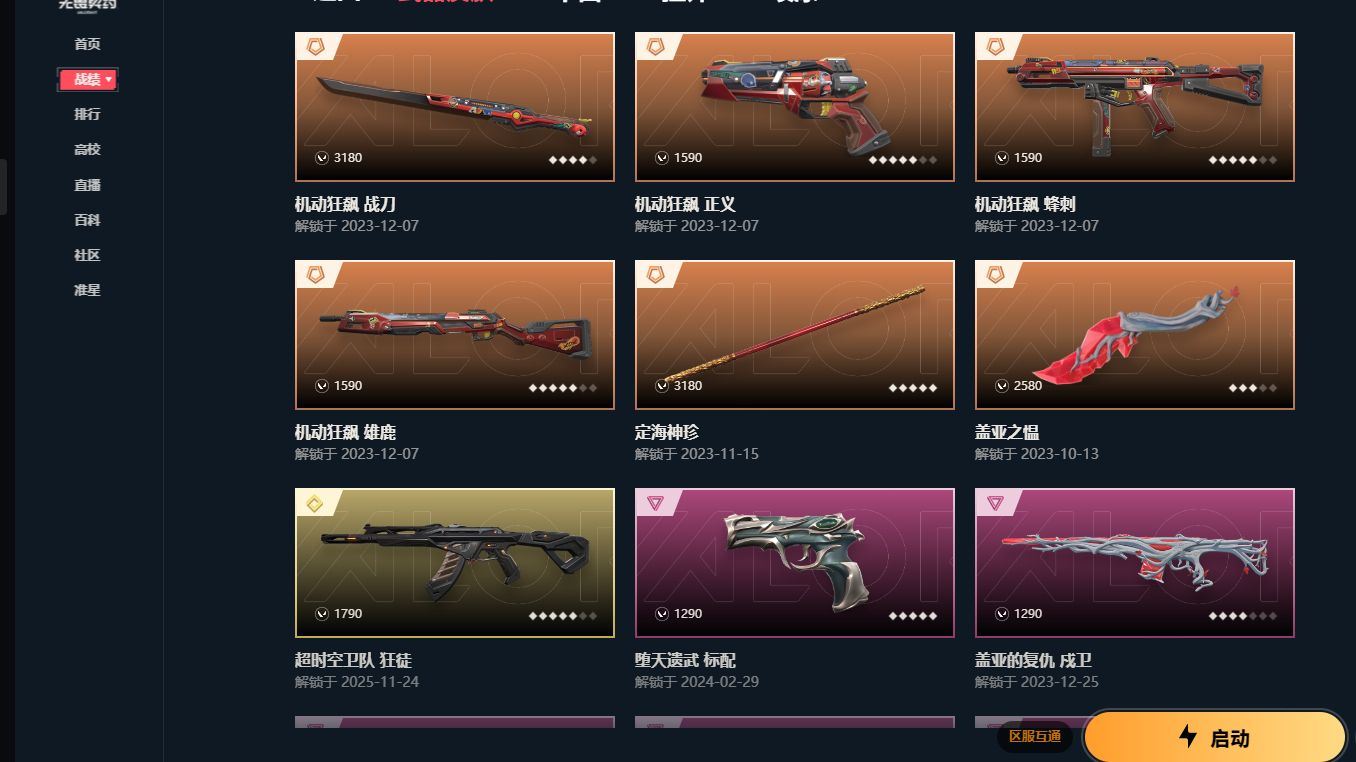
Task: Click the gold diamond badge on 超时空卫队 狂徒
Action: tap(315, 503)
